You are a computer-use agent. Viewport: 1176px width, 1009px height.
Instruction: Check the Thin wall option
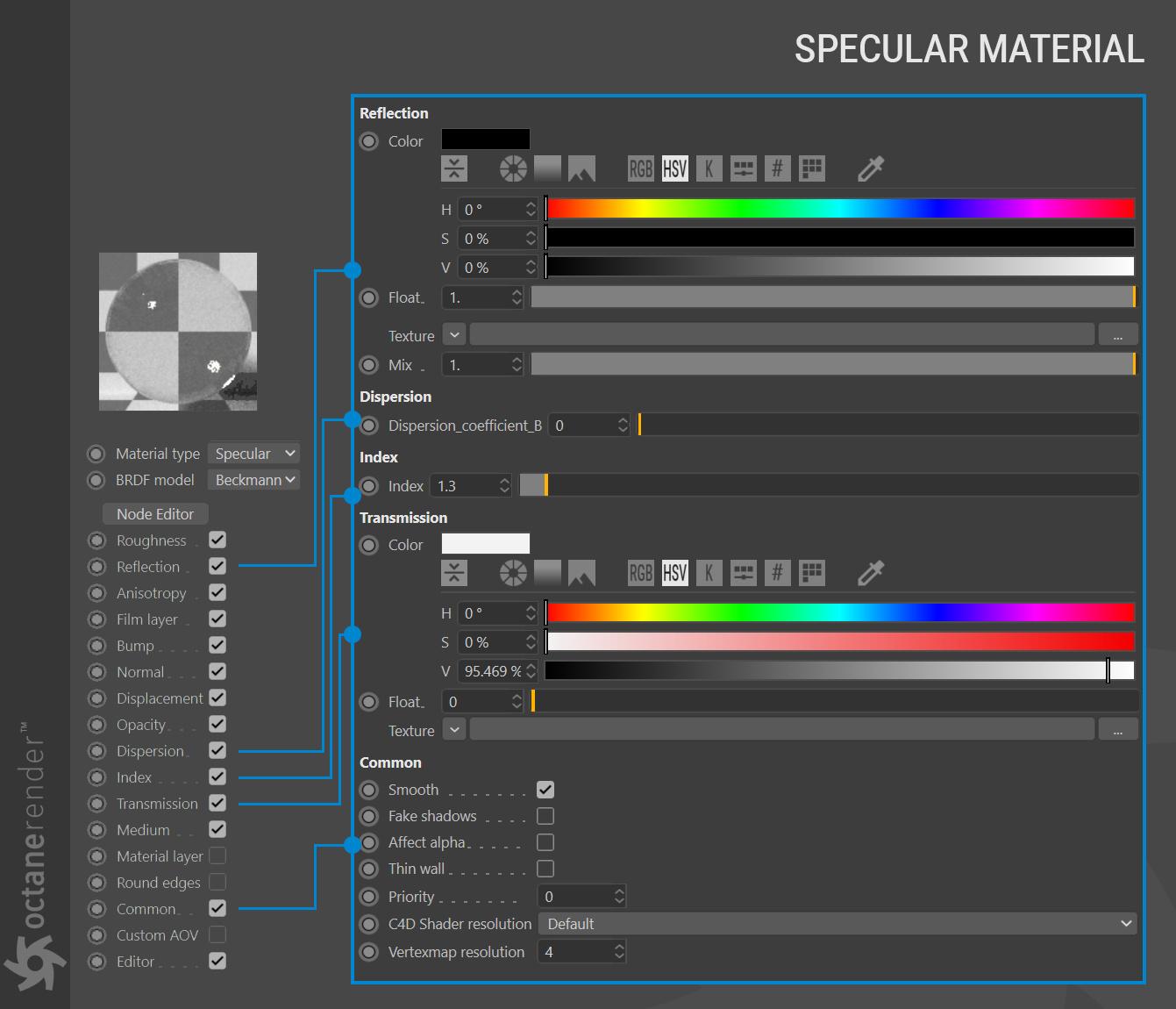545,869
